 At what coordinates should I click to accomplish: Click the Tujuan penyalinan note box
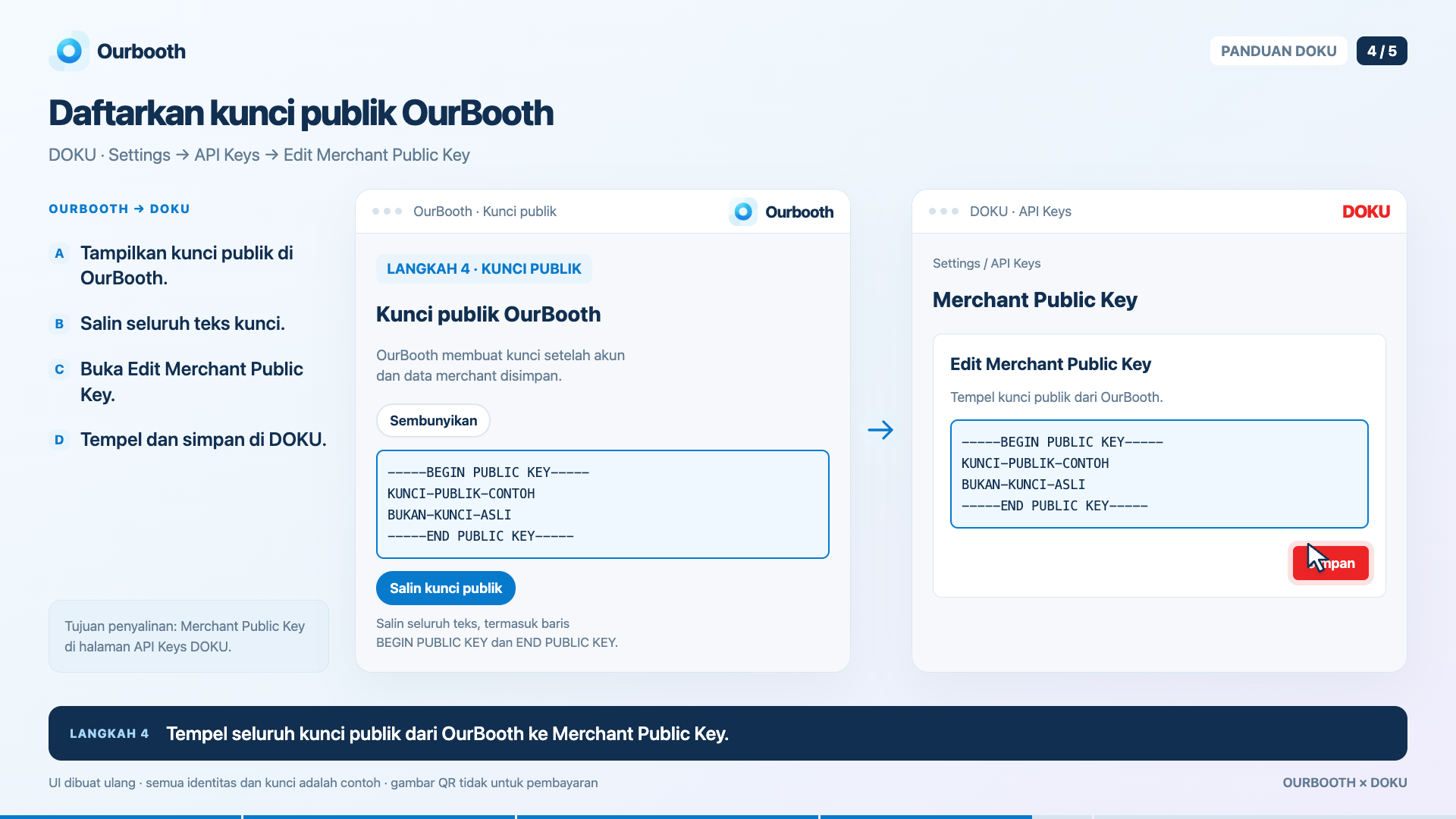[x=189, y=636]
